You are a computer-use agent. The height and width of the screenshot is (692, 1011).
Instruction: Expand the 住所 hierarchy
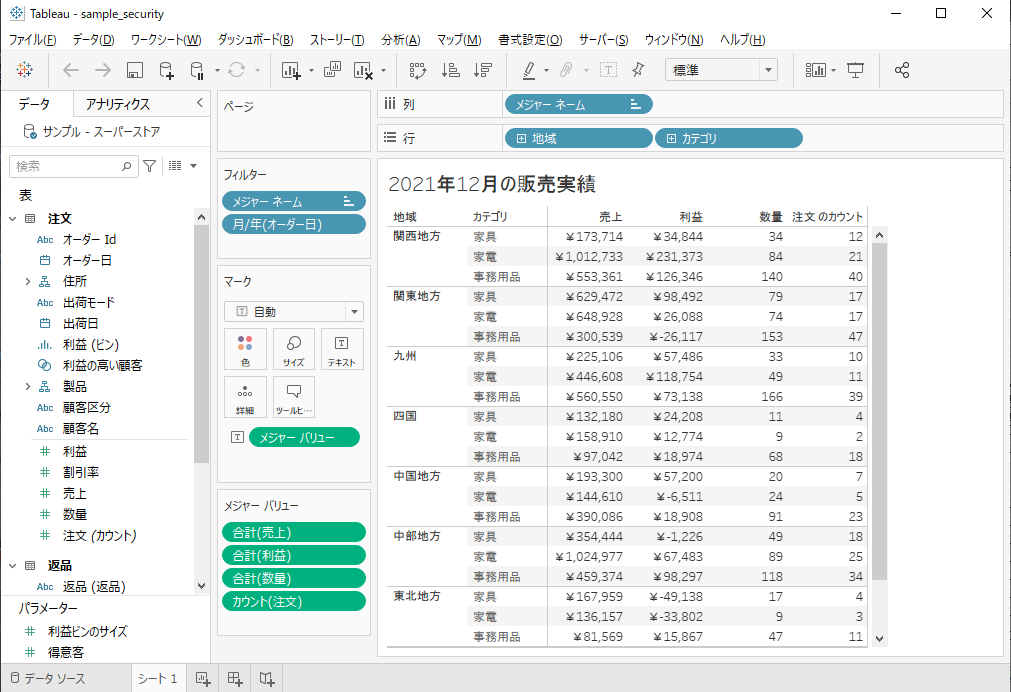[x=27, y=282]
